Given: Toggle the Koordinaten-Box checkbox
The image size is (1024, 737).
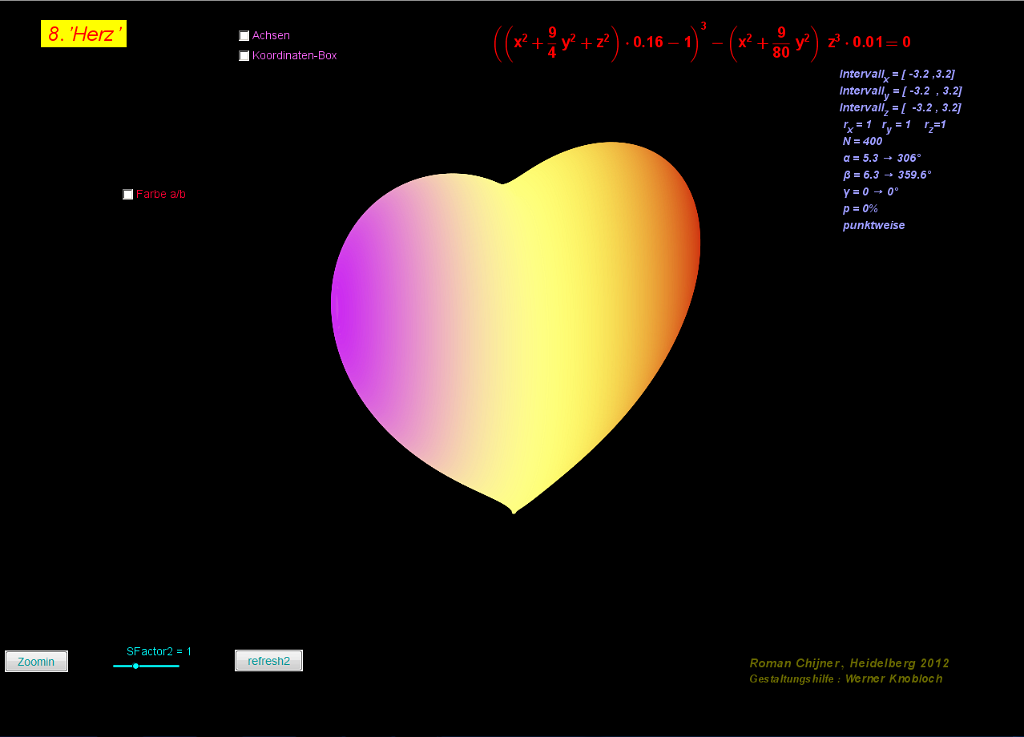Looking at the screenshot, I should click(x=244, y=56).
